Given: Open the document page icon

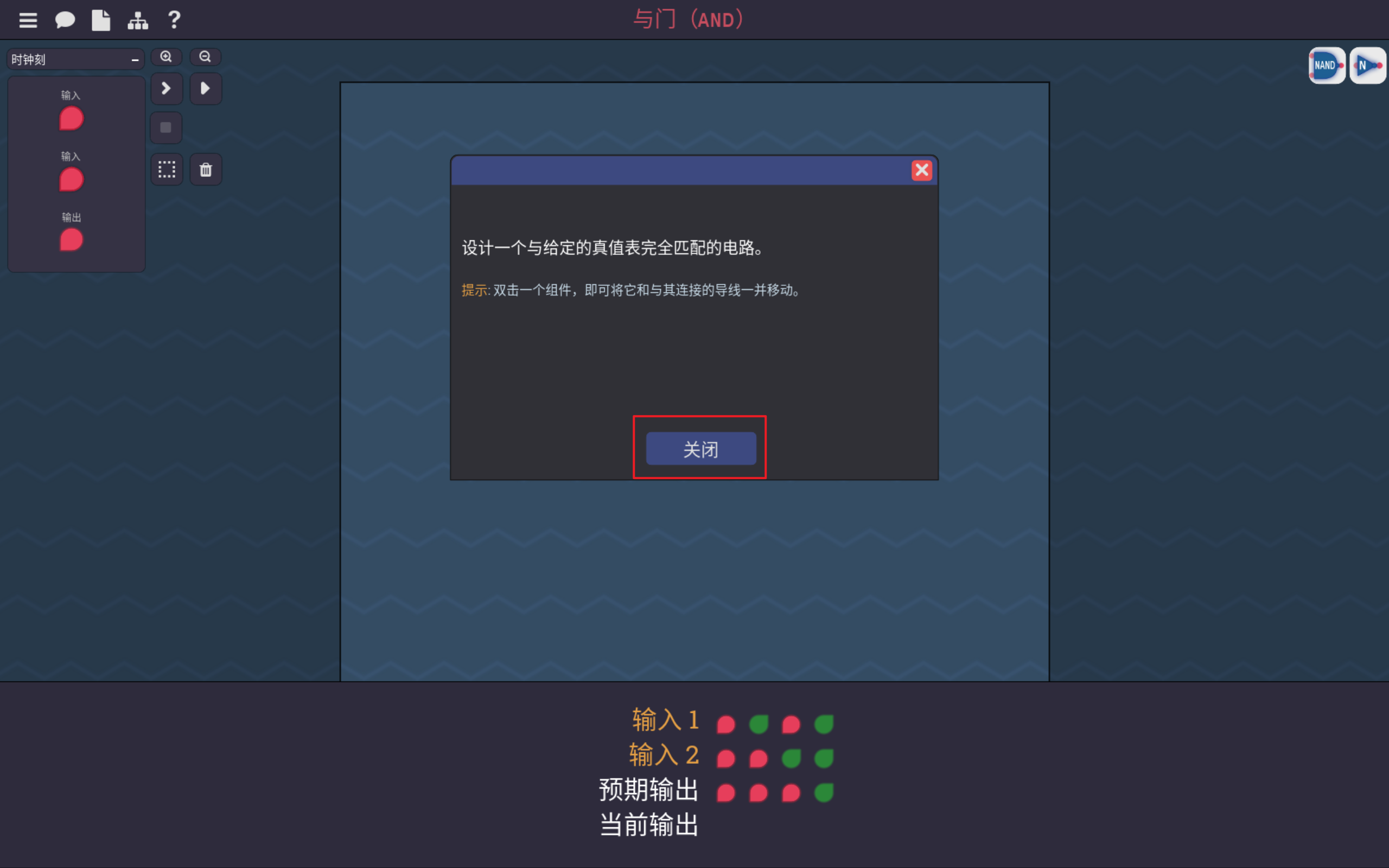Looking at the screenshot, I should [101, 21].
